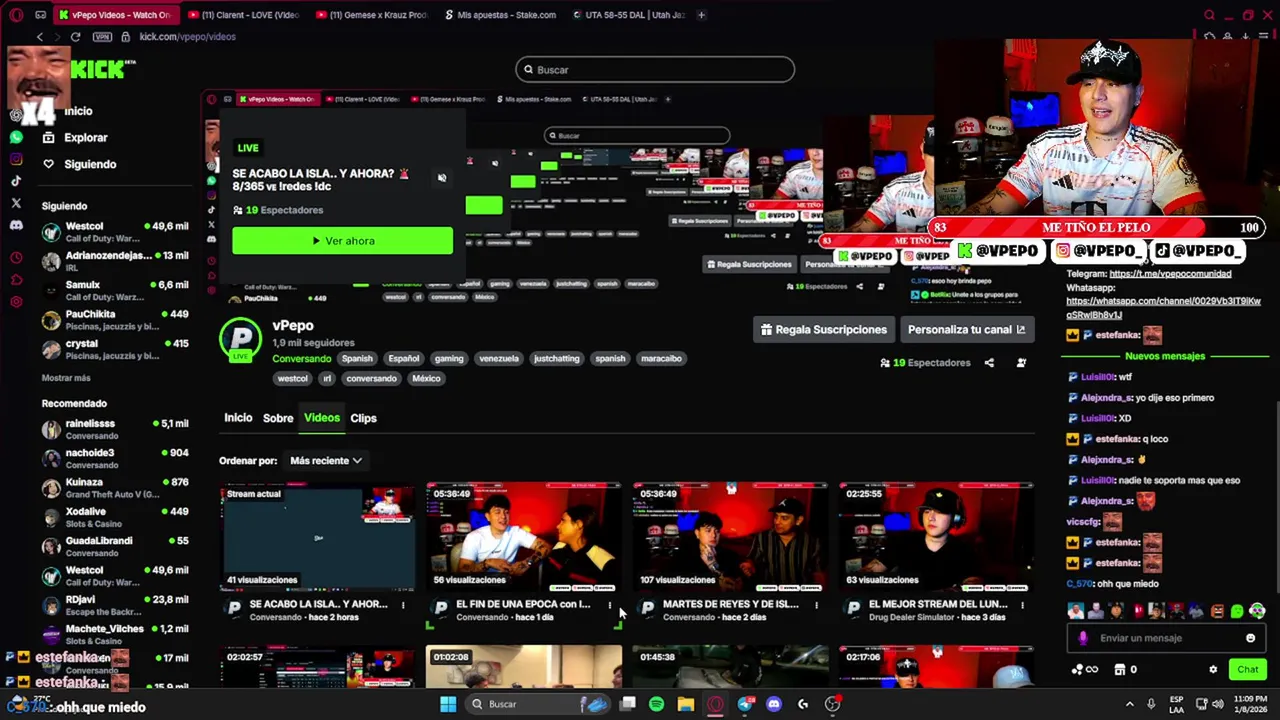Open options menu for EL MEJOR STREAM DEL LUN video
This screenshot has height=720, width=1280.
[x=1022, y=605]
